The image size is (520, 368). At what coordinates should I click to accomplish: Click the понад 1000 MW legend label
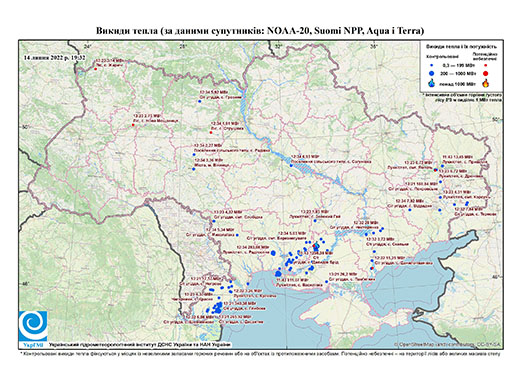click(x=458, y=84)
